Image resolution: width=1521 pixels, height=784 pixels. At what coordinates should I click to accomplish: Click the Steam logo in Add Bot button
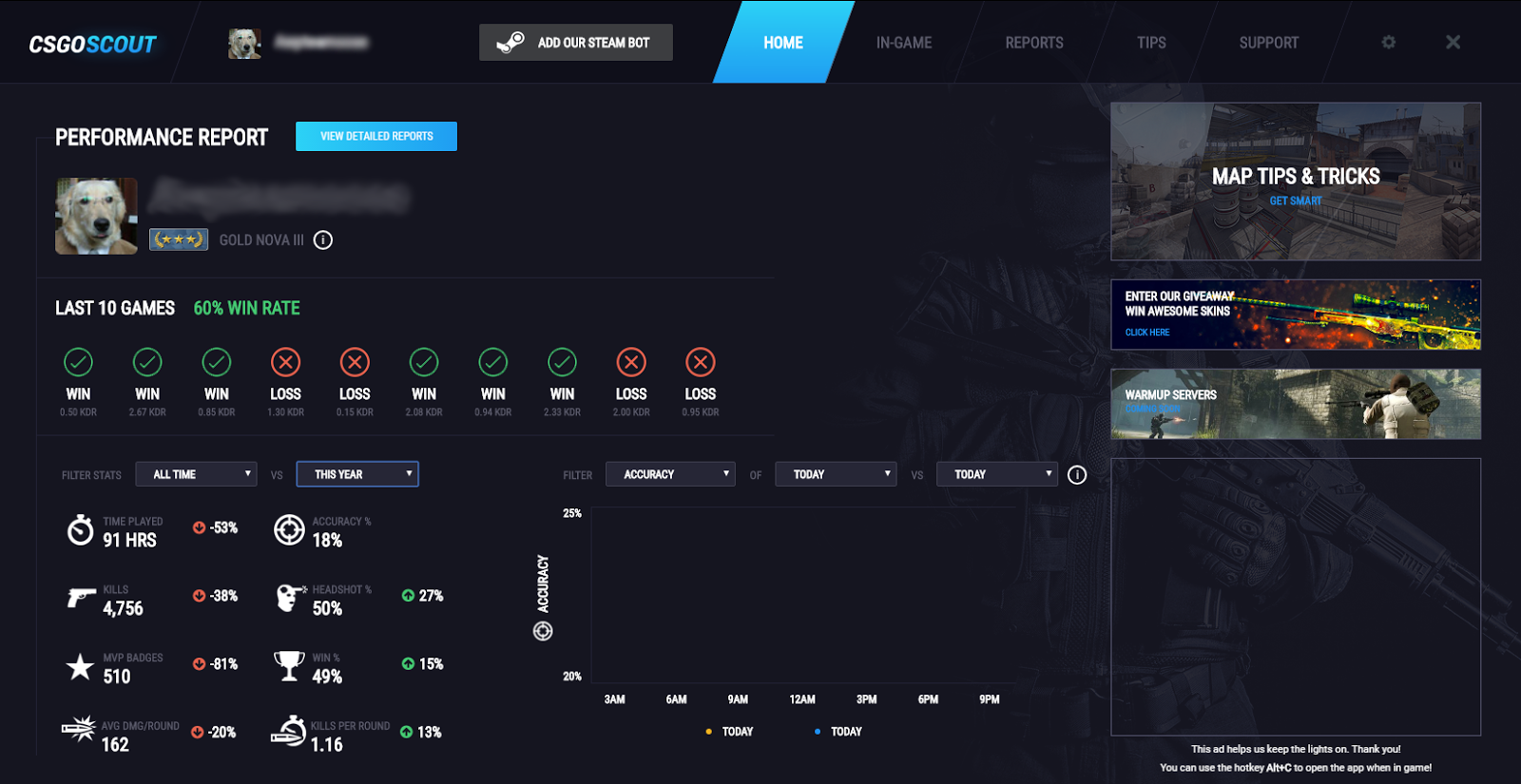(x=510, y=43)
